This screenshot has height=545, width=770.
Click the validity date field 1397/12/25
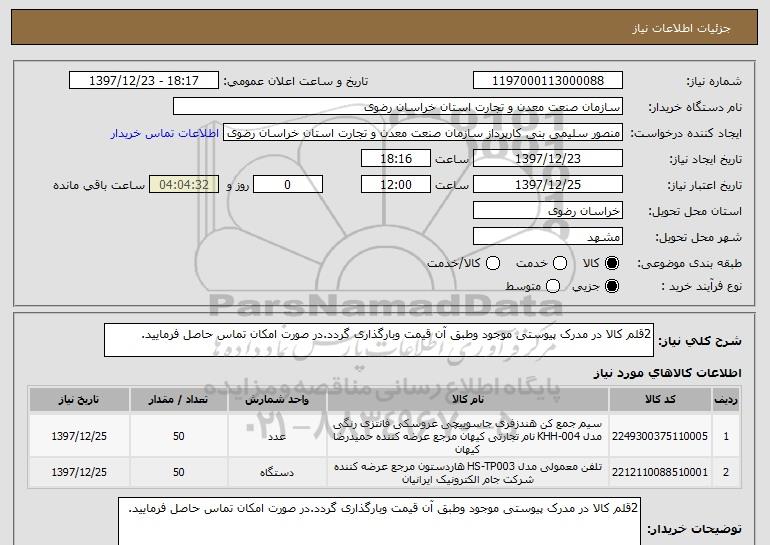pyautogui.click(x=548, y=185)
